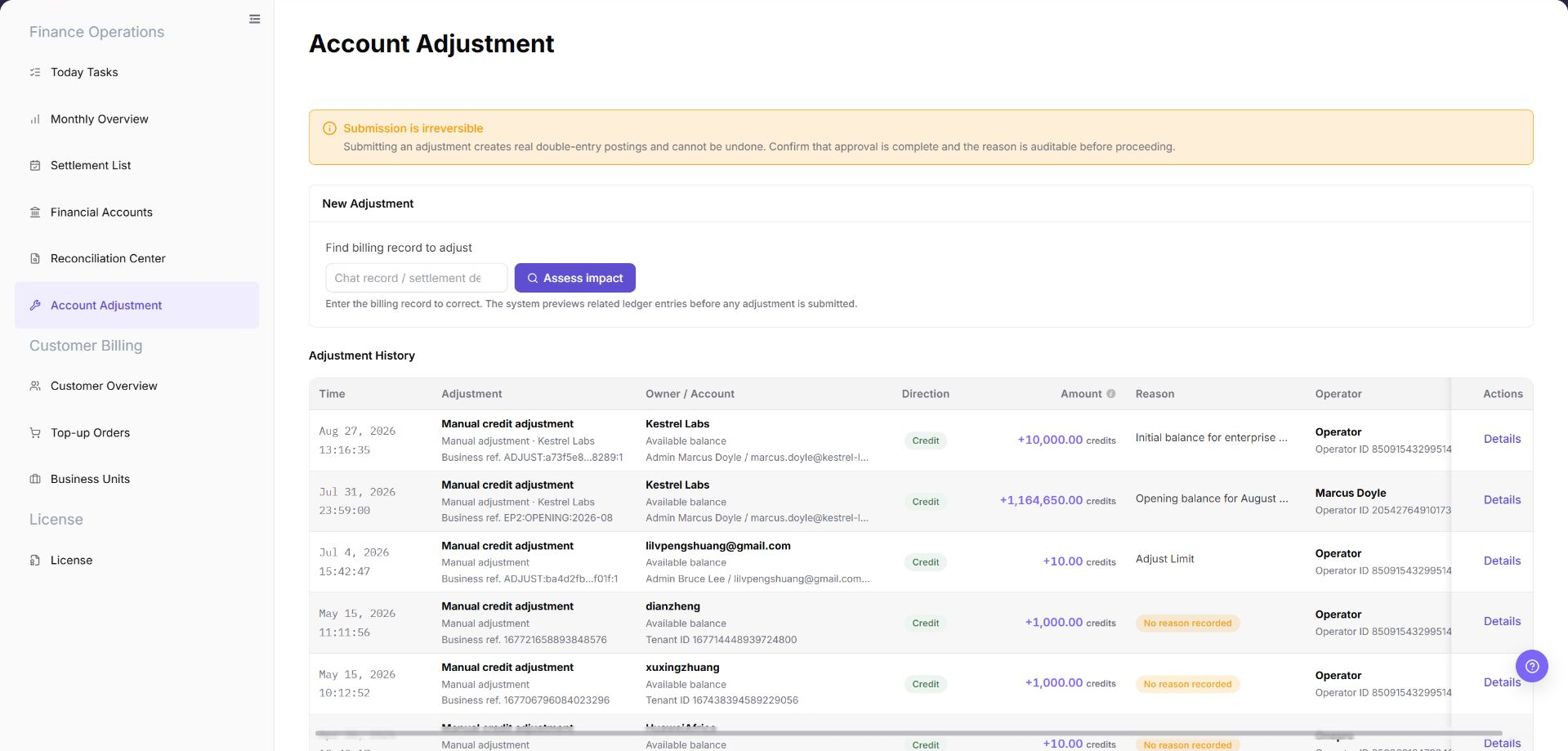Viewport: 1568px width, 751px height.
Task: Click the Settlement List calendar icon
Action: (35, 165)
